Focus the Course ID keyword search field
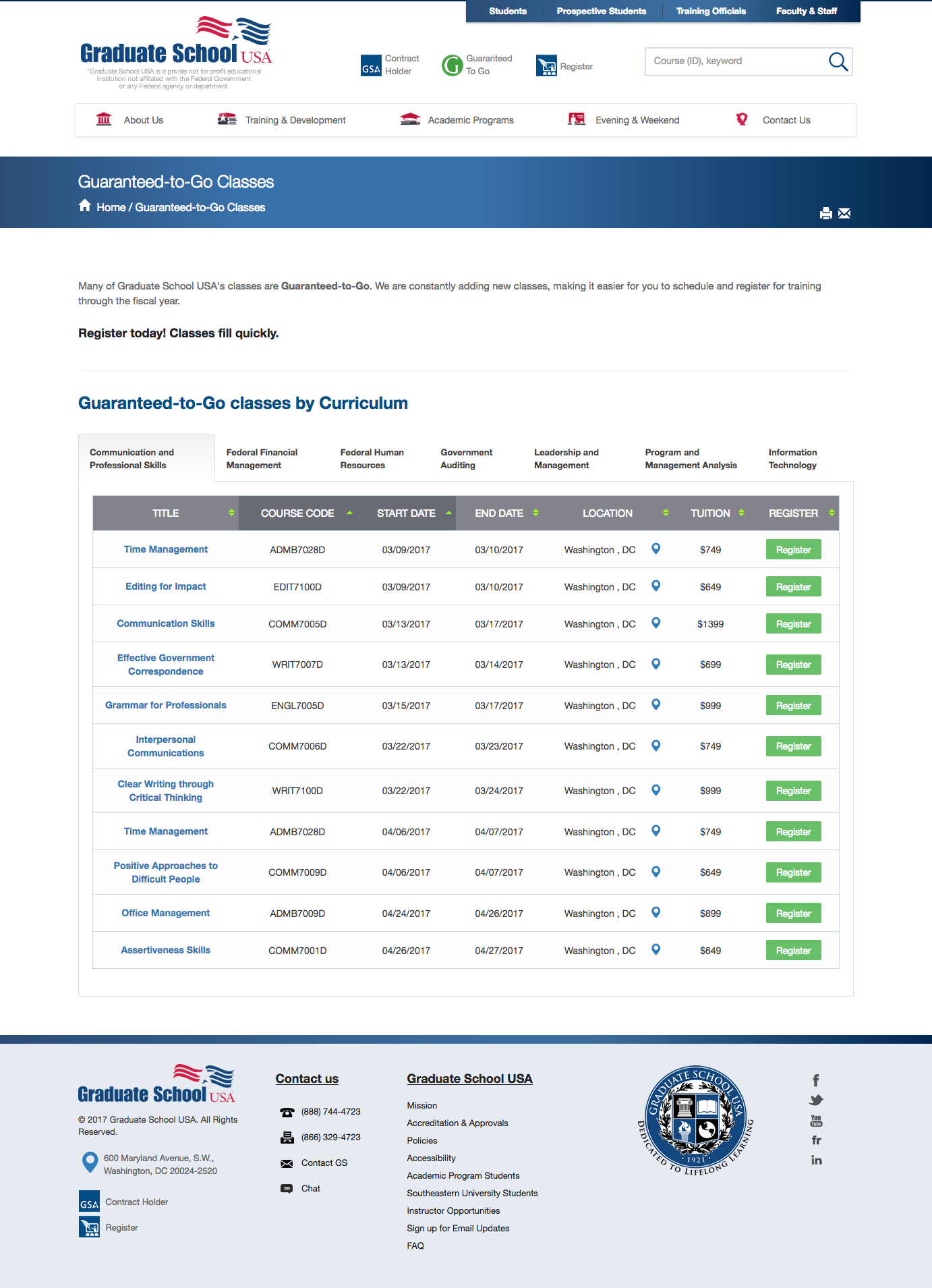932x1288 pixels. [735, 61]
